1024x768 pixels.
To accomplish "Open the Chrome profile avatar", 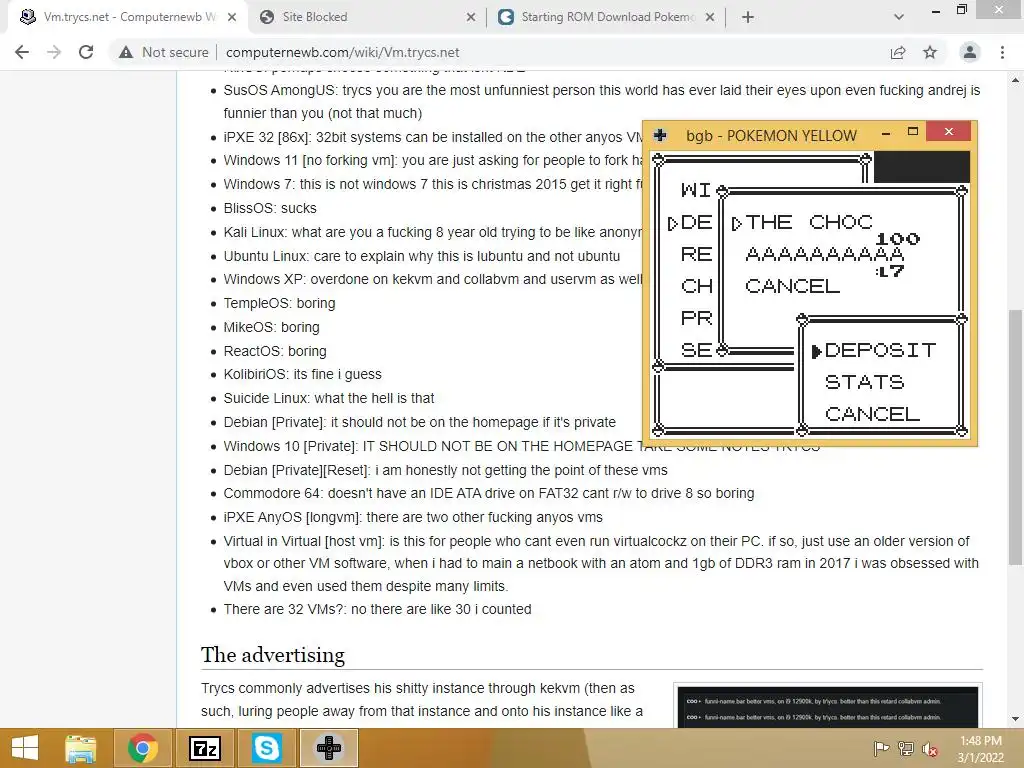I will click(970, 52).
